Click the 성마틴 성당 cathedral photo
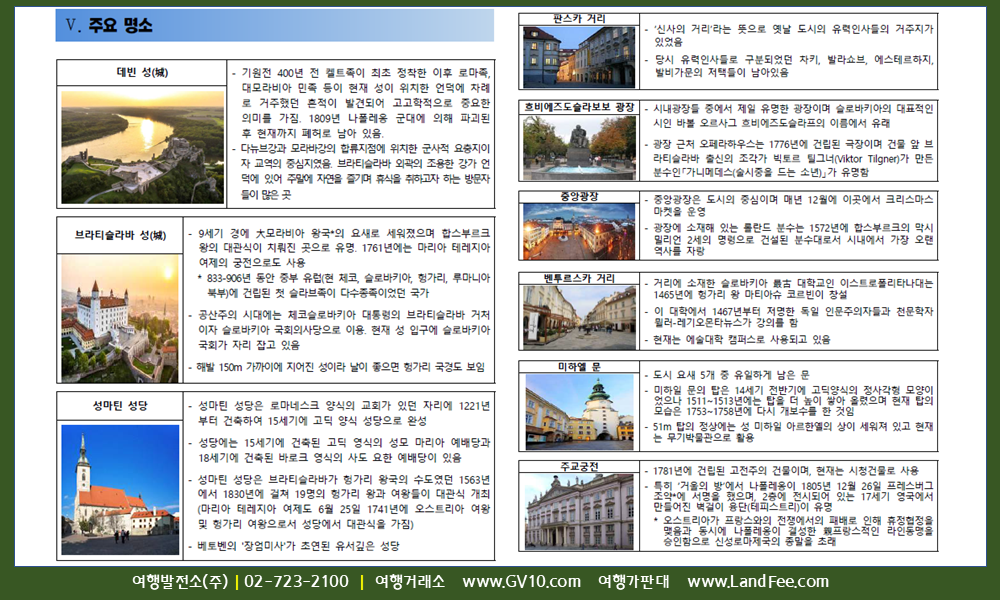The width and height of the screenshot is (1000, 600). (120, 490)
